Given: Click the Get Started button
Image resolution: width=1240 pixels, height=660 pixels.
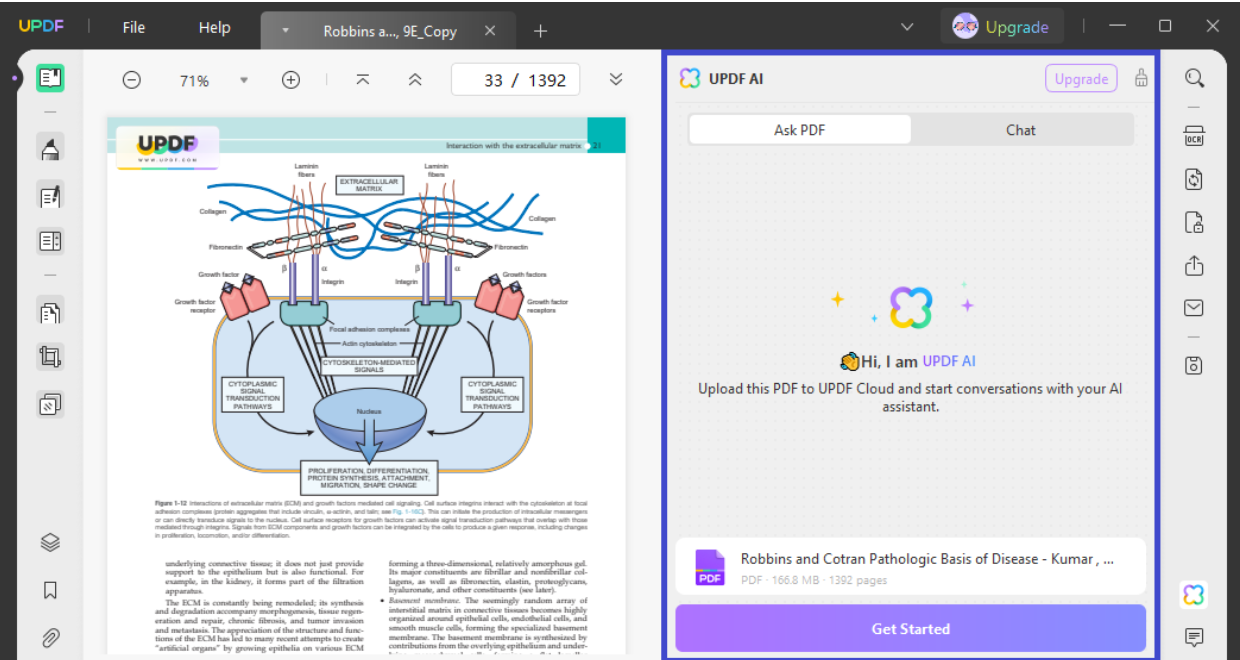Looking at the screenshot, I should click(910, 629).
